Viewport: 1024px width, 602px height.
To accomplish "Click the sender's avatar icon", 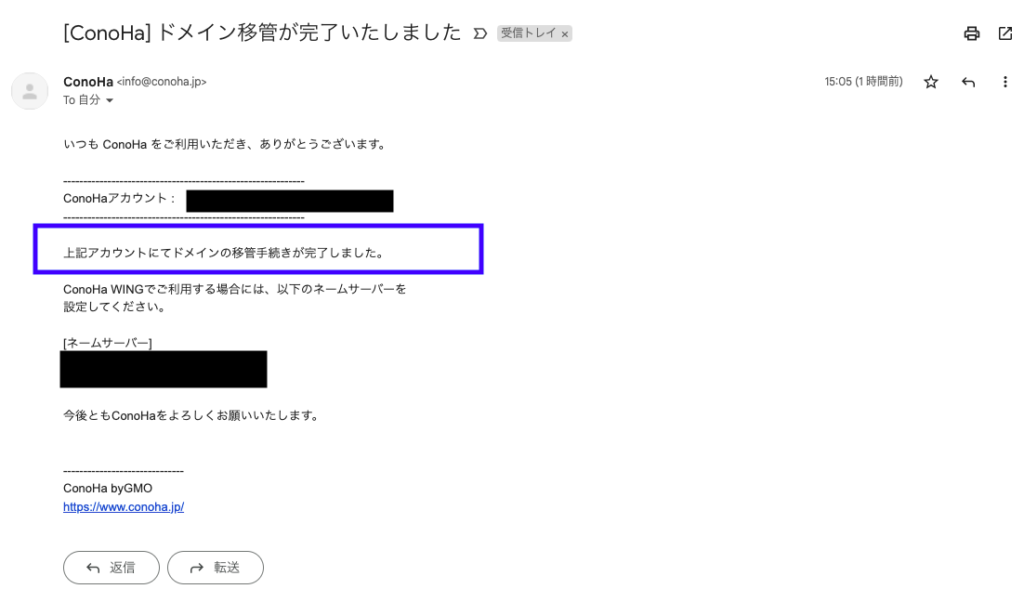I will [29, 91].
